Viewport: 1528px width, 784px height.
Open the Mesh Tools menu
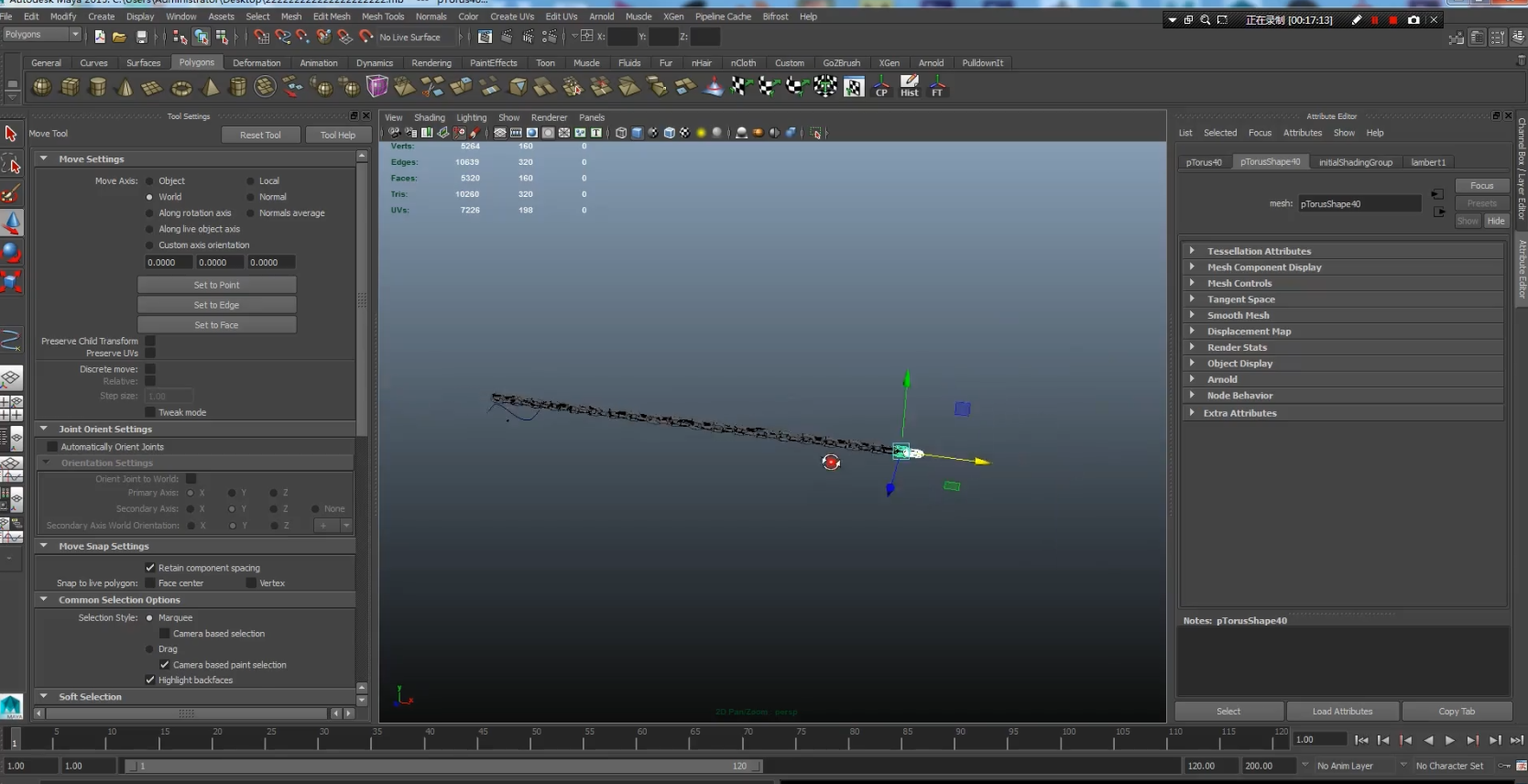[383, 16]
